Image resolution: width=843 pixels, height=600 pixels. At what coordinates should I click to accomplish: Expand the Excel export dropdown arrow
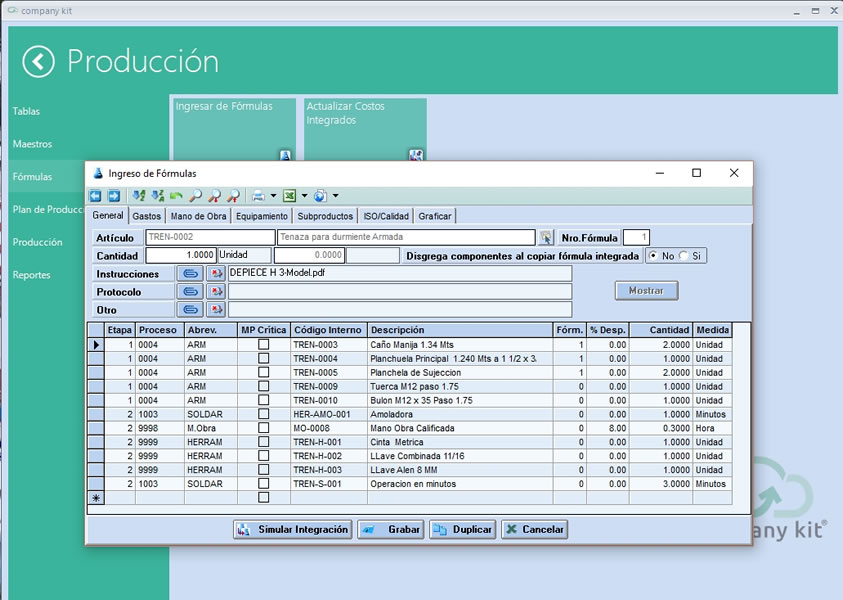coord(304,196)
